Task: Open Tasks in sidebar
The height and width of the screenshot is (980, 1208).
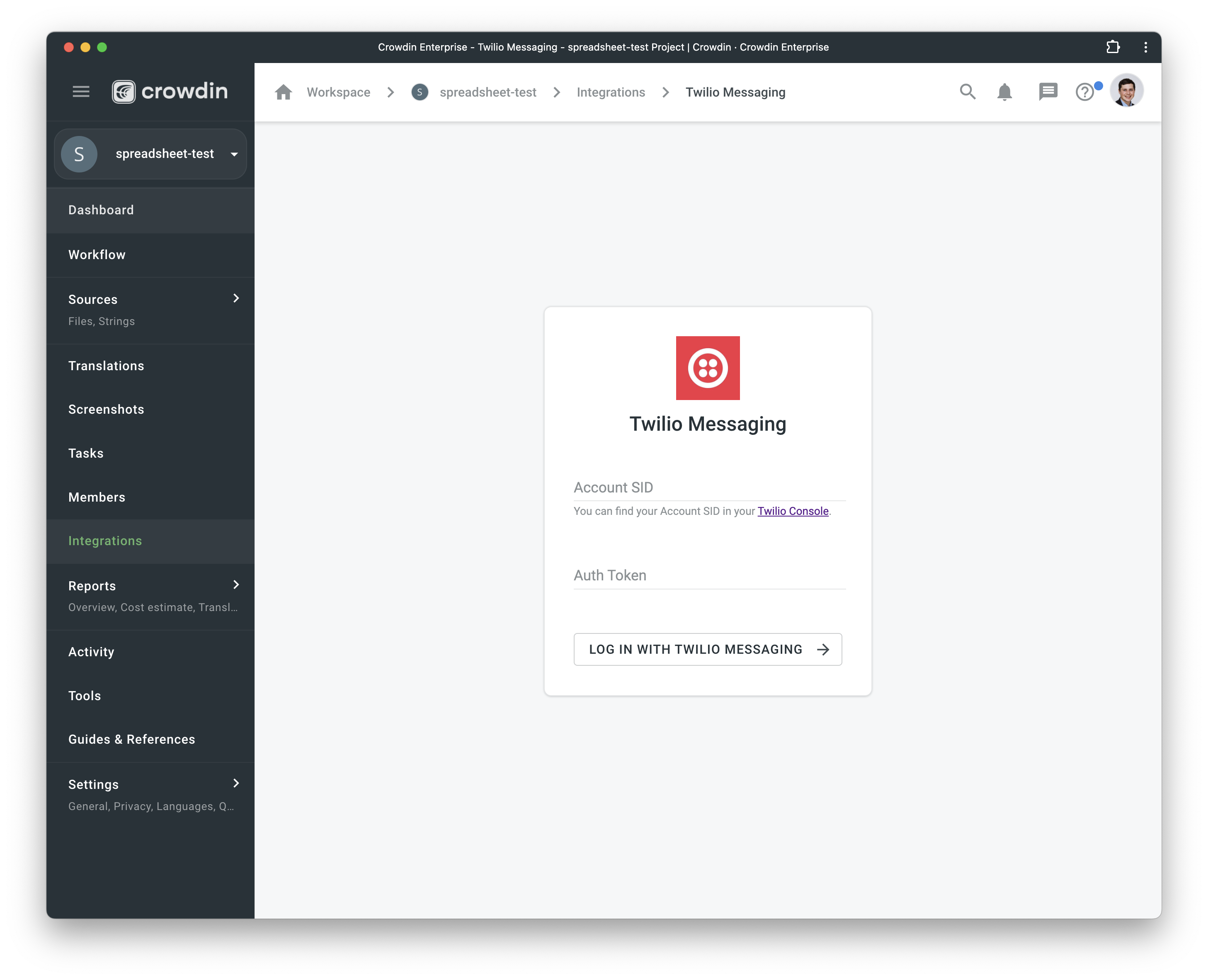Action: coord(150,453)
